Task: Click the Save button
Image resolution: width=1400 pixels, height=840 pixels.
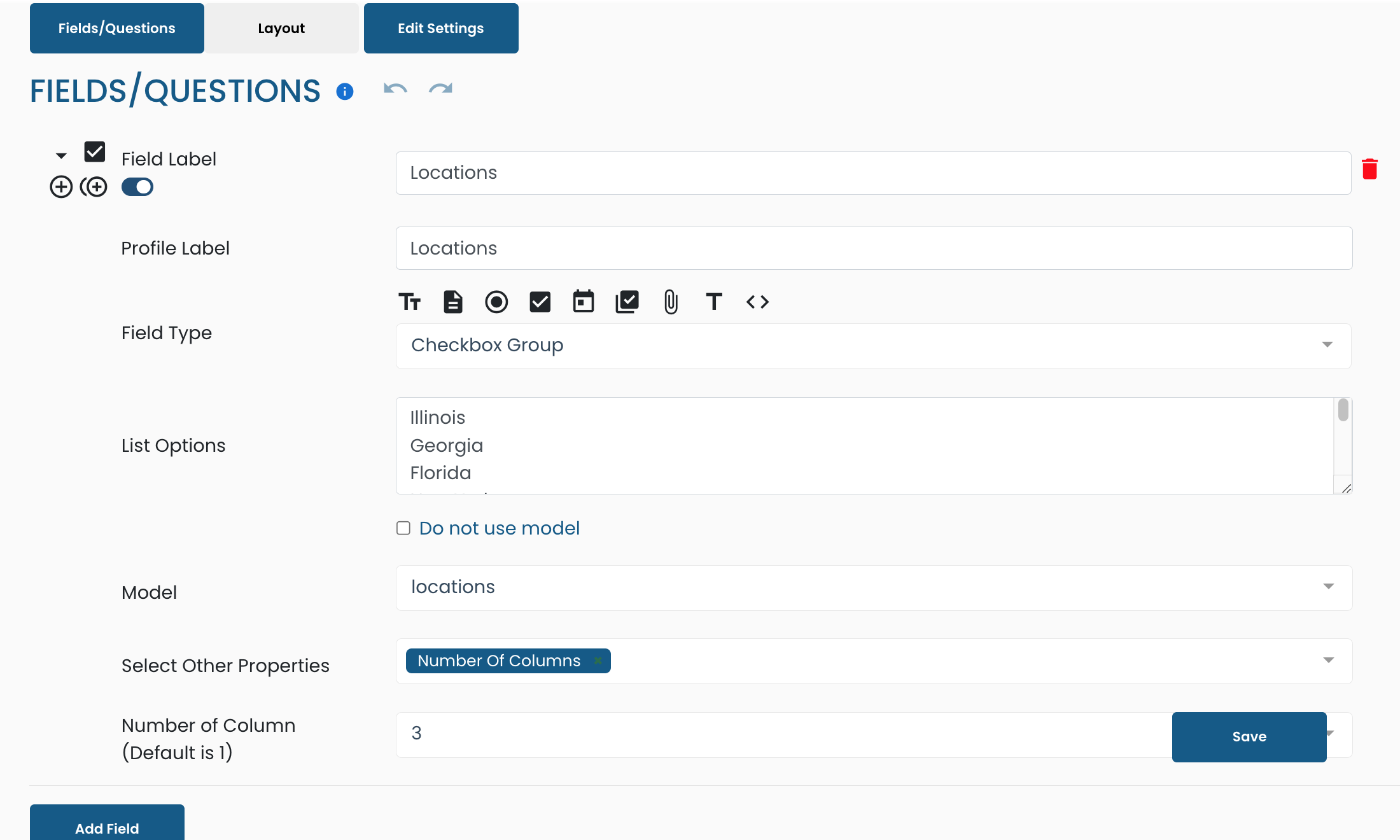Action: (1249, 737)
